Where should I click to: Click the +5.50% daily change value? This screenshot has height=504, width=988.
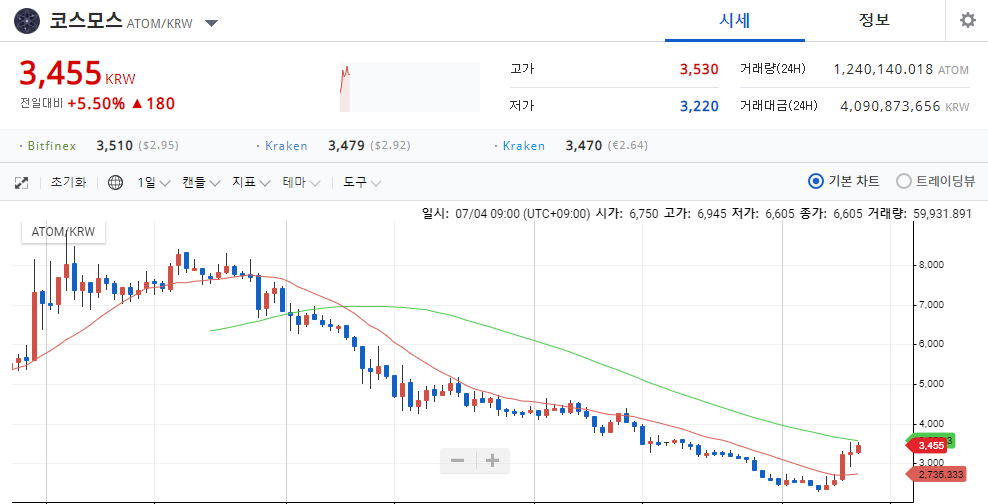click(96, 103)
